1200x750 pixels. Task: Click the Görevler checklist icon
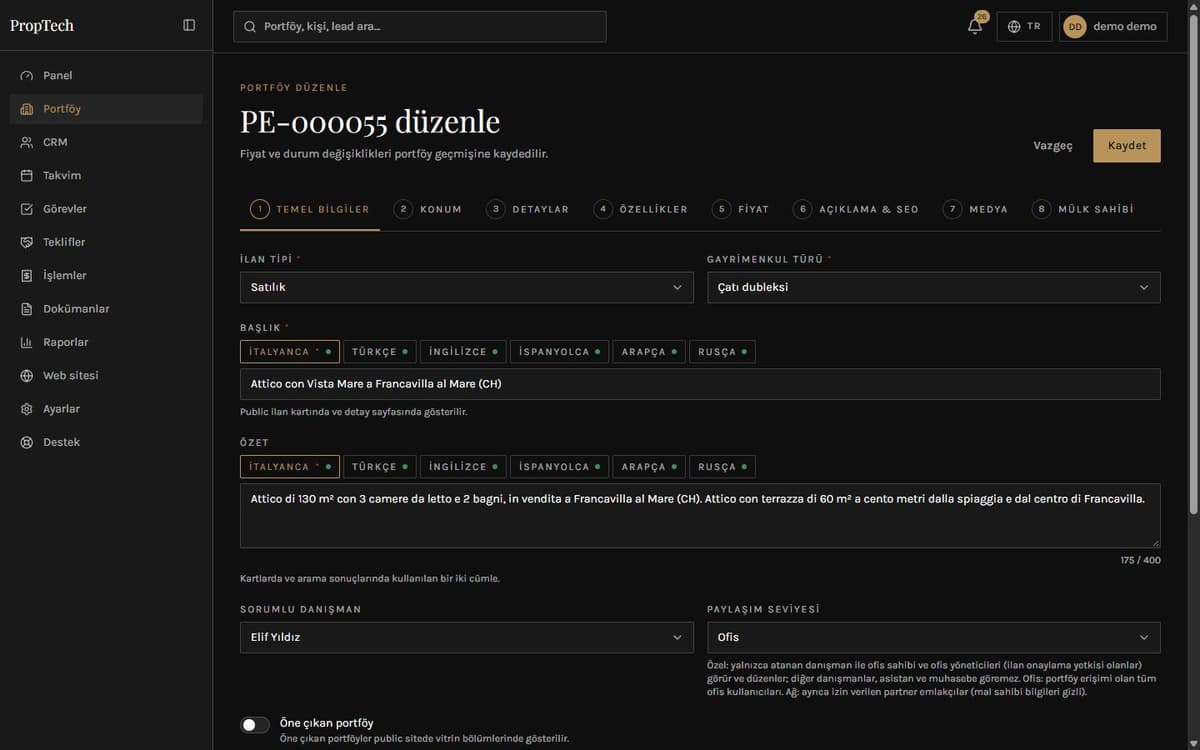[x=27, y=209]
